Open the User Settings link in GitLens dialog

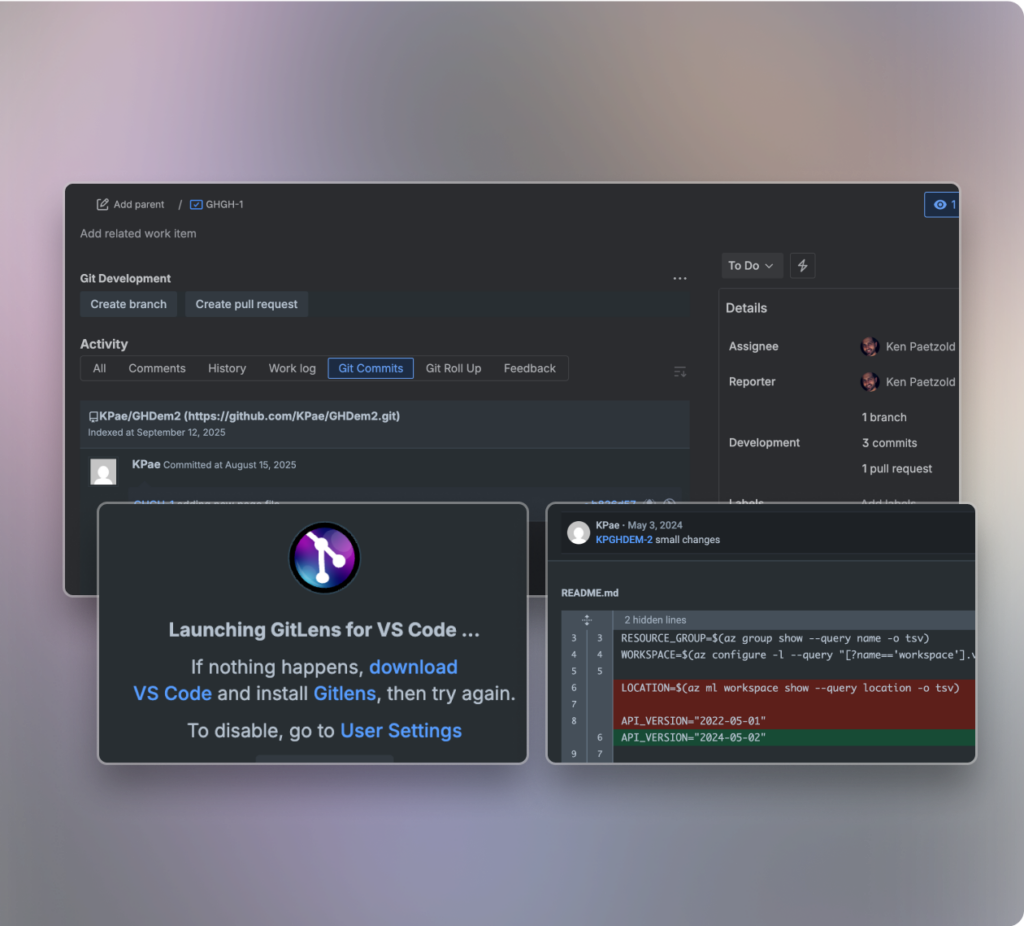400,730
